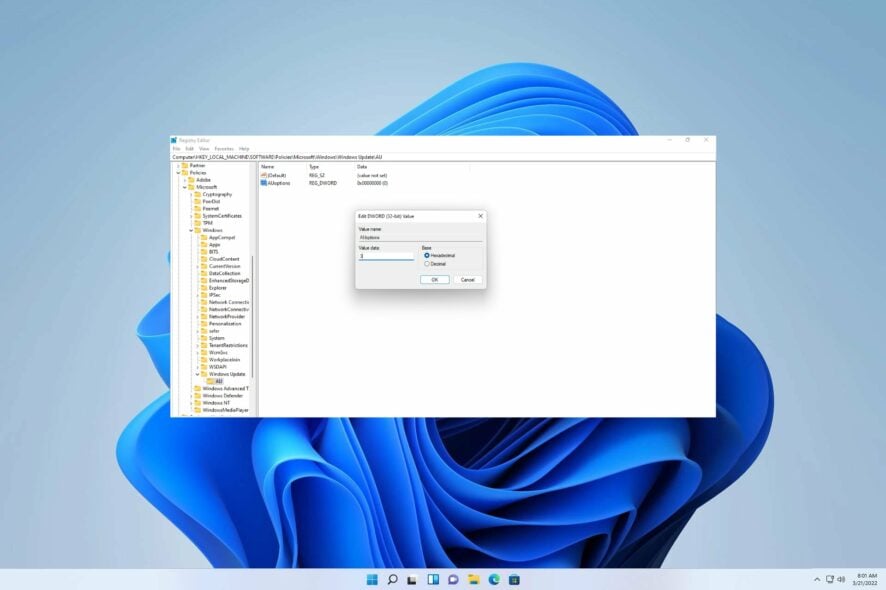This screenshot has height=590, width=886.
Task: Open taskbar Search
Action: pos(392,579)
